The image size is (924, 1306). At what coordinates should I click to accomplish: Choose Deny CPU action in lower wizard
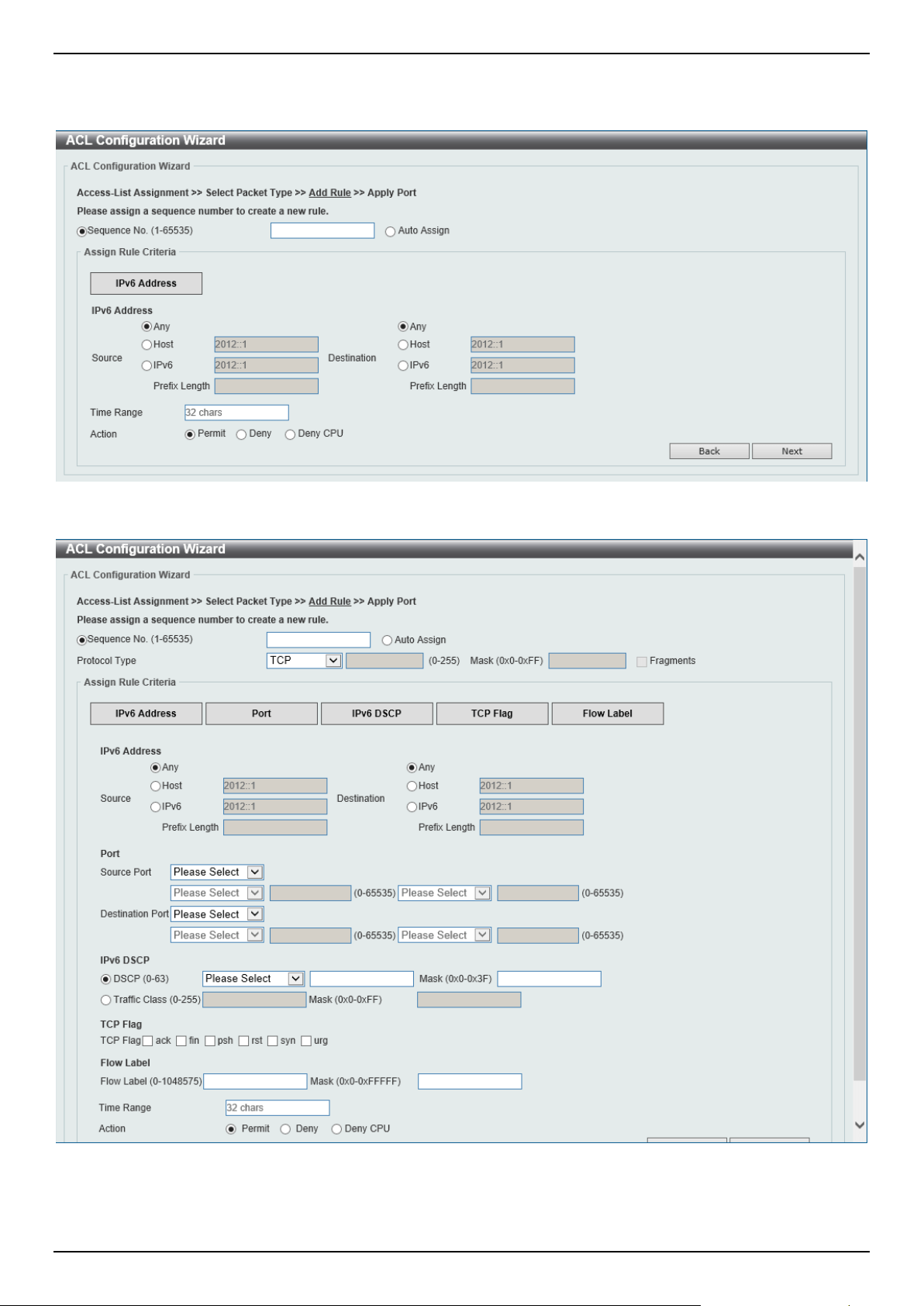point(336,1129)
